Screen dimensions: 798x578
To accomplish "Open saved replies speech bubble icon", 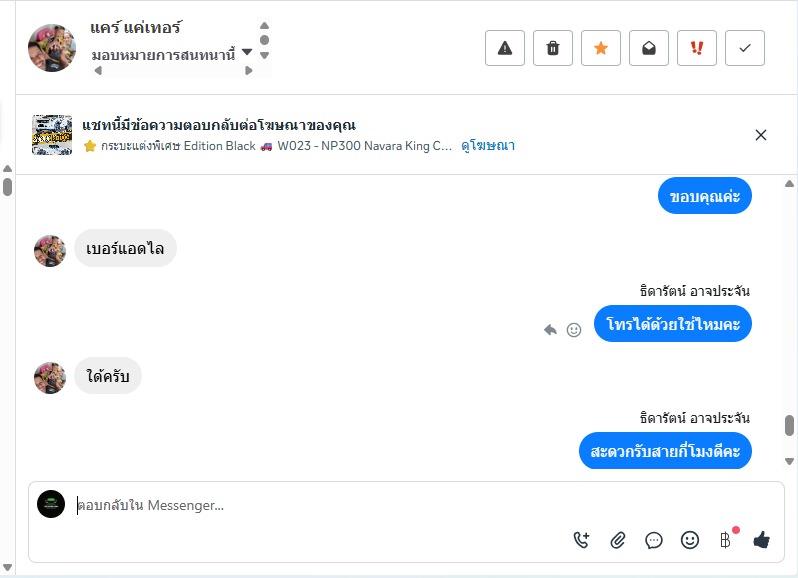I will [654, 540].
